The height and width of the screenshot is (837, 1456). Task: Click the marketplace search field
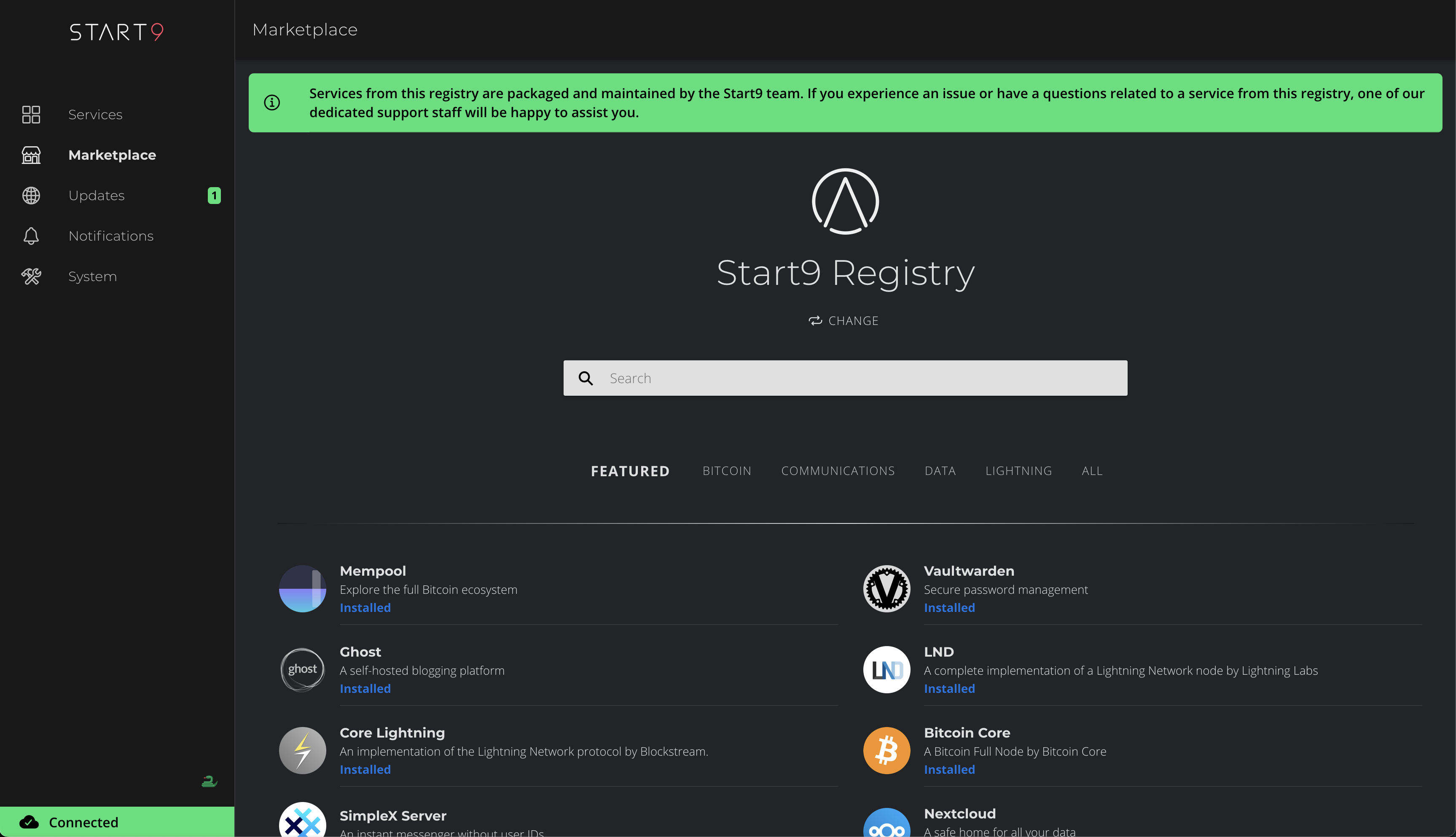point(844,378)
